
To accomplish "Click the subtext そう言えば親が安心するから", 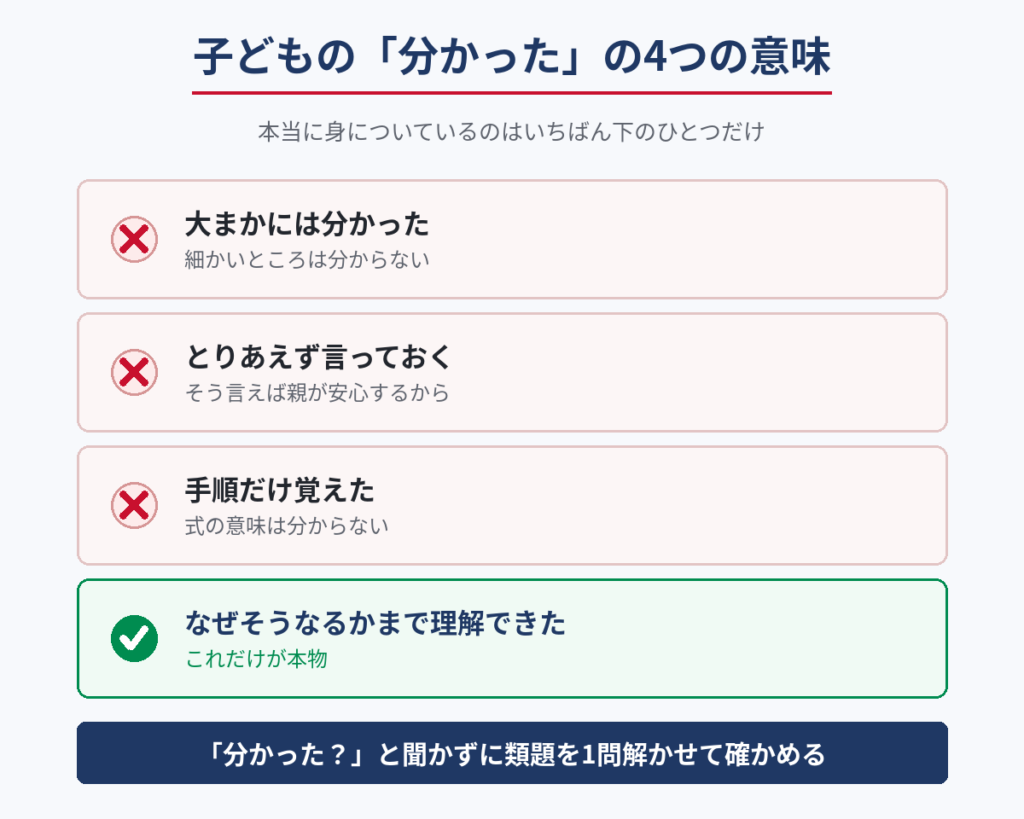I will tap(317, 393).
